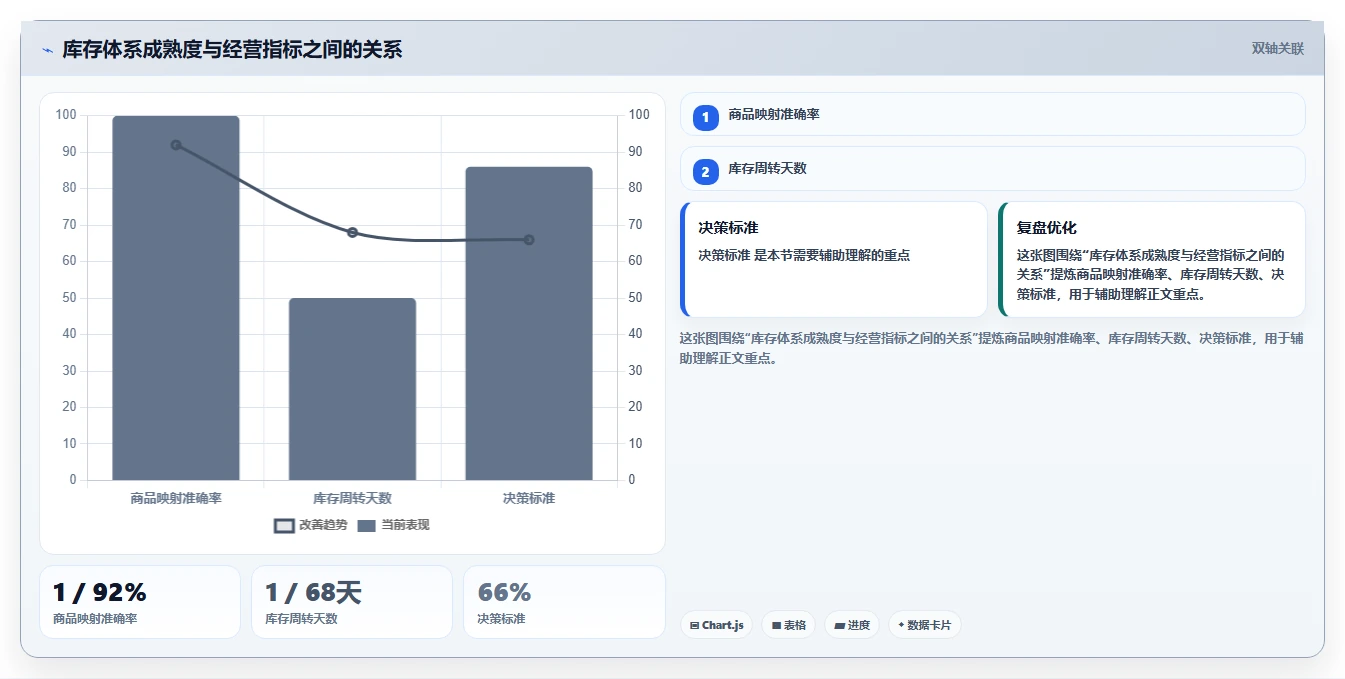
Task: Click the 商品映射准确率 bar in the chart
Action: click(176, 298)
